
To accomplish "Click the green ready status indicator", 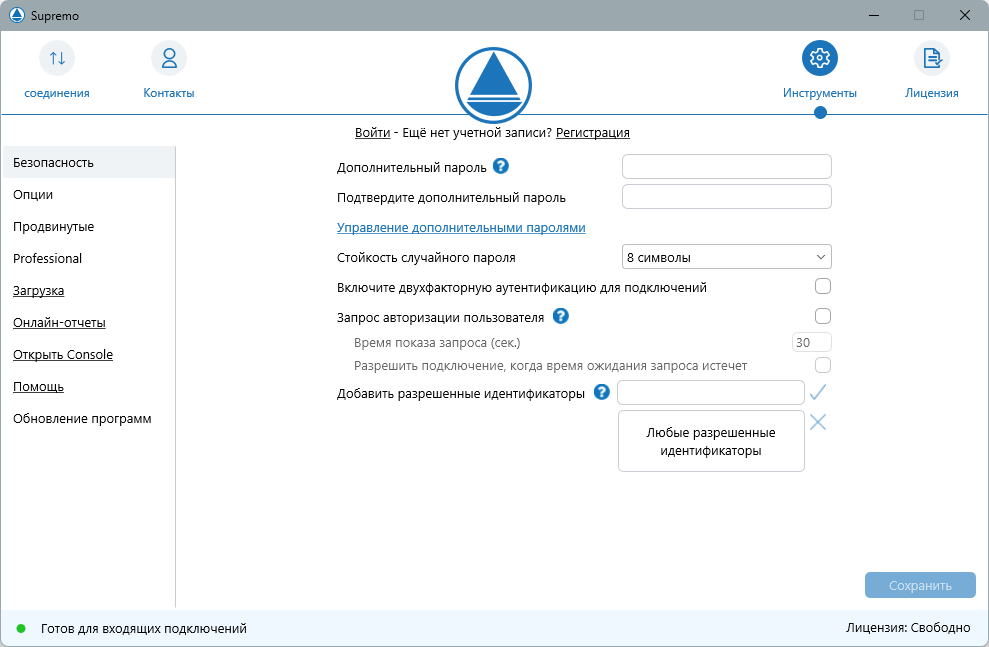I will click(21, 628).
